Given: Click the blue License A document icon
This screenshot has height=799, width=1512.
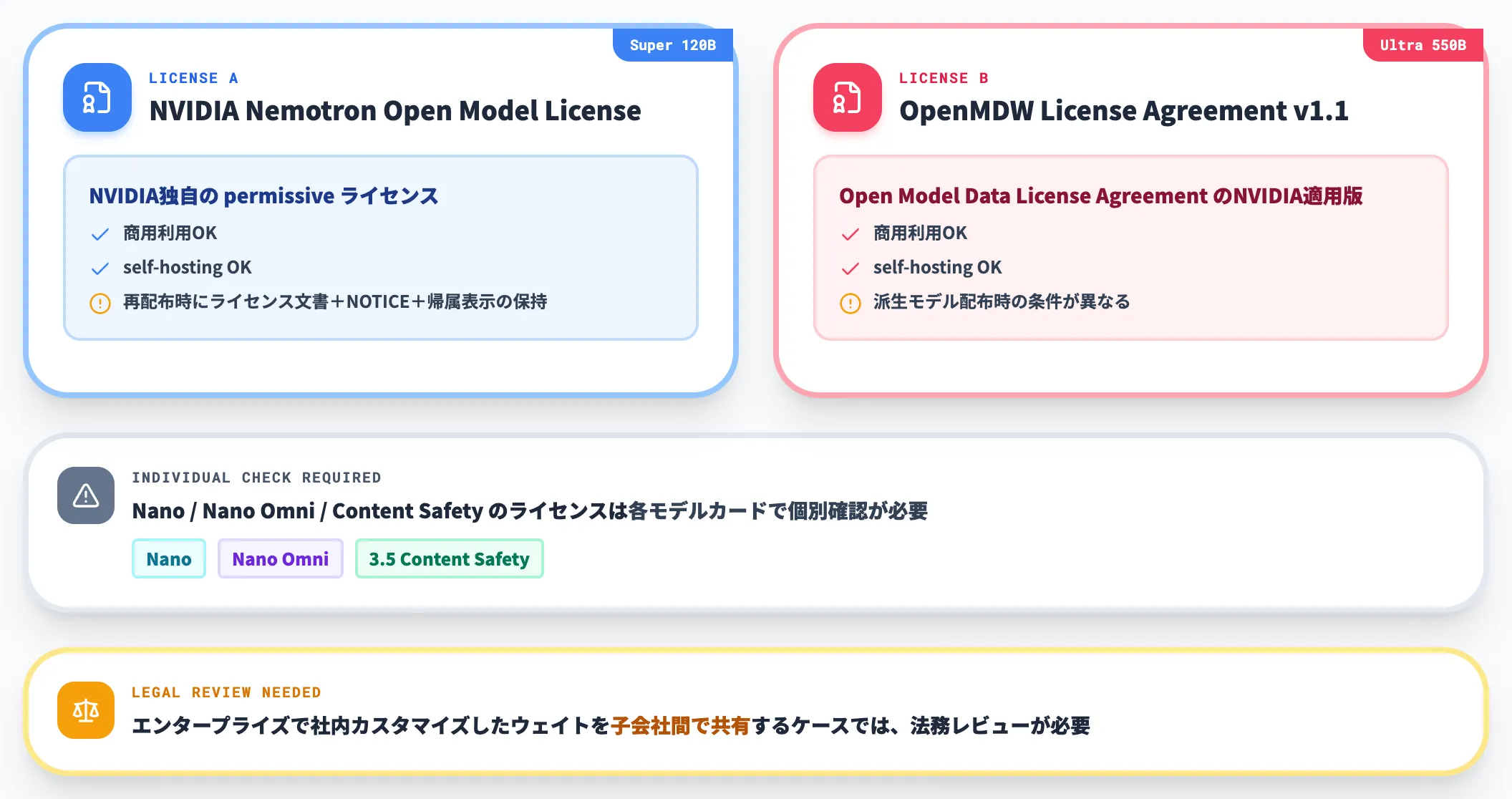Looking at the screenshot, I should tap(97, 97).
